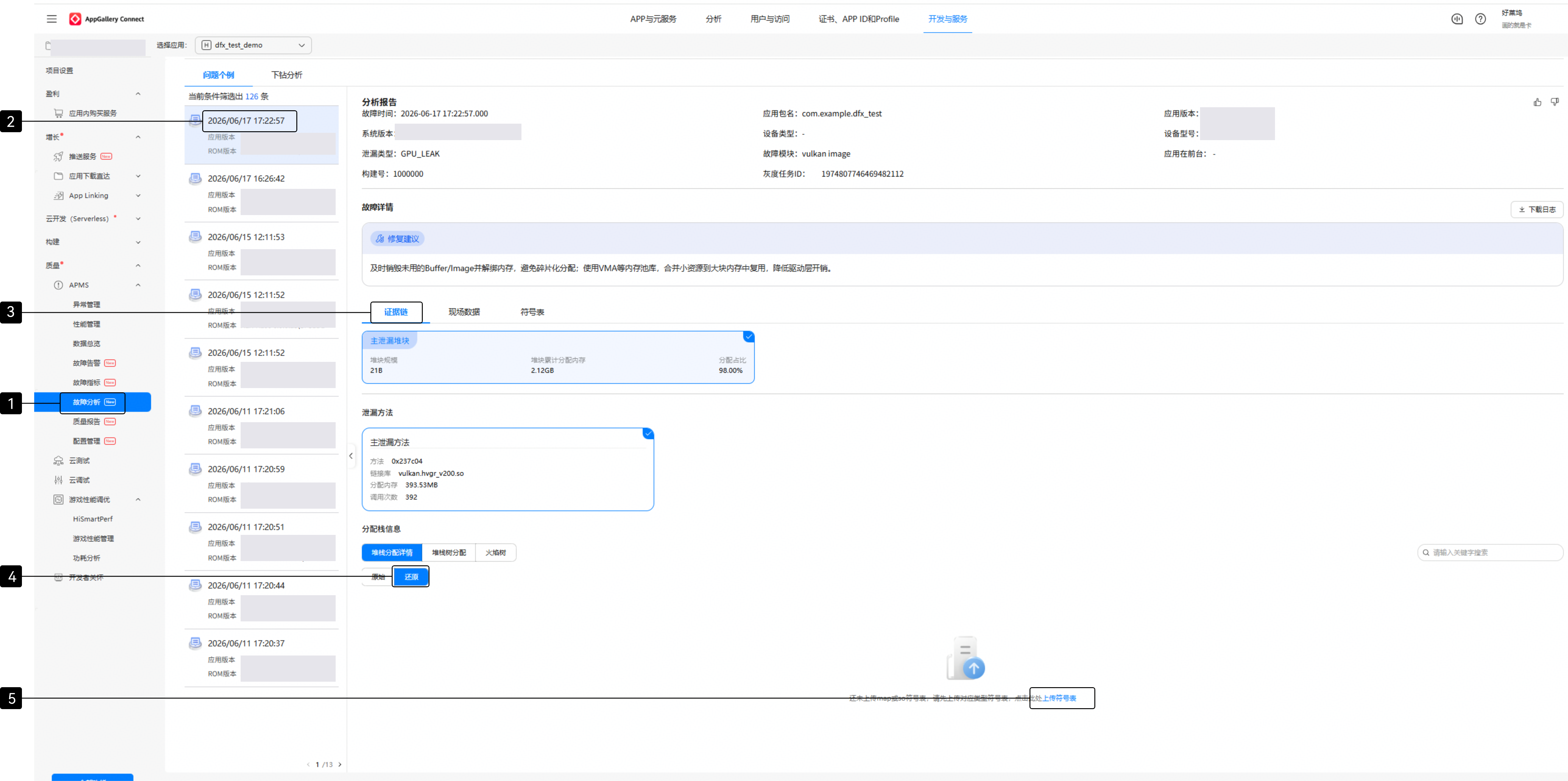Open the help question mark icon

tap(1480, 19)
